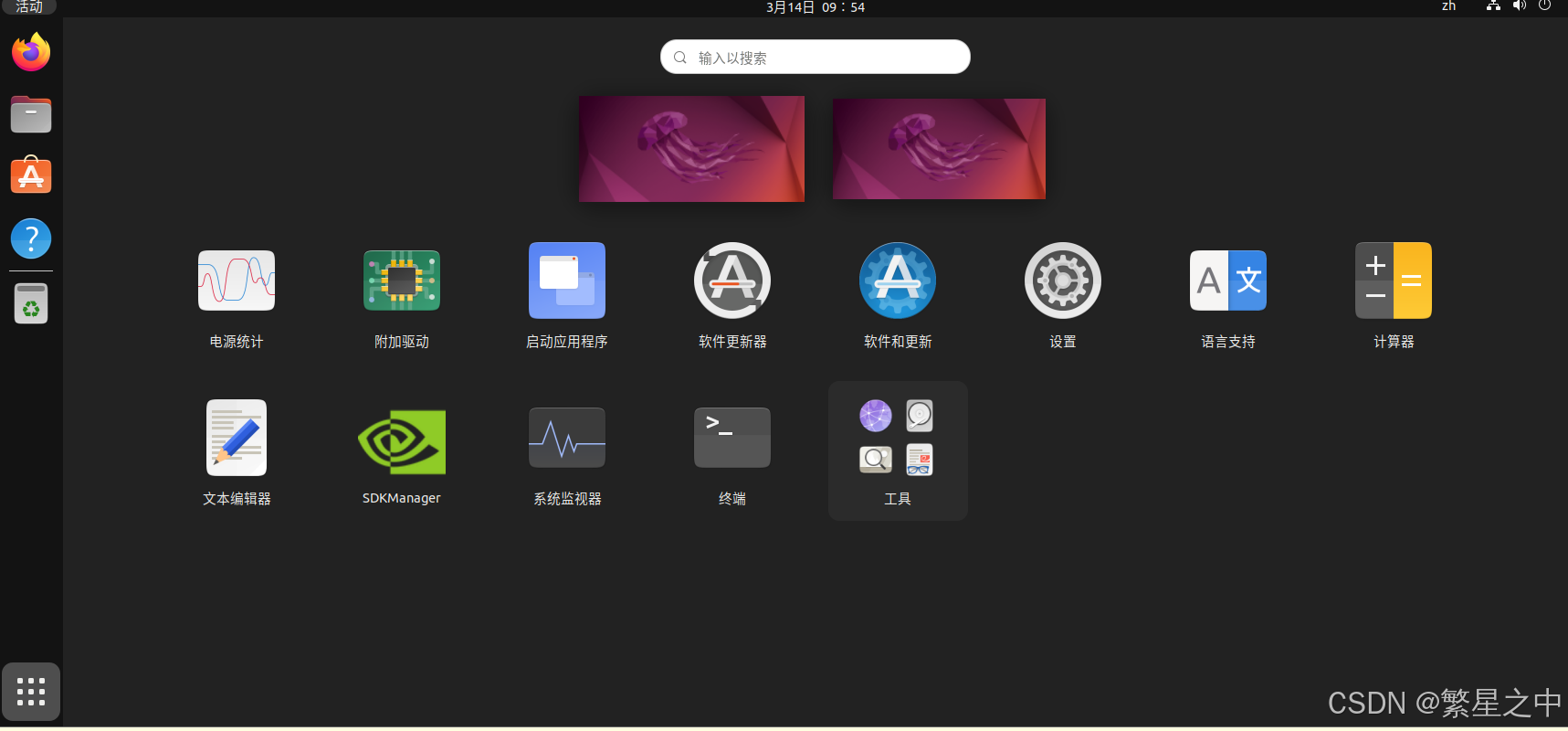Select the first workspace thumbnail
Image resolution: width=1568 pixels, height=731 pixels.
pyautogui.click(x=691, y=149)
